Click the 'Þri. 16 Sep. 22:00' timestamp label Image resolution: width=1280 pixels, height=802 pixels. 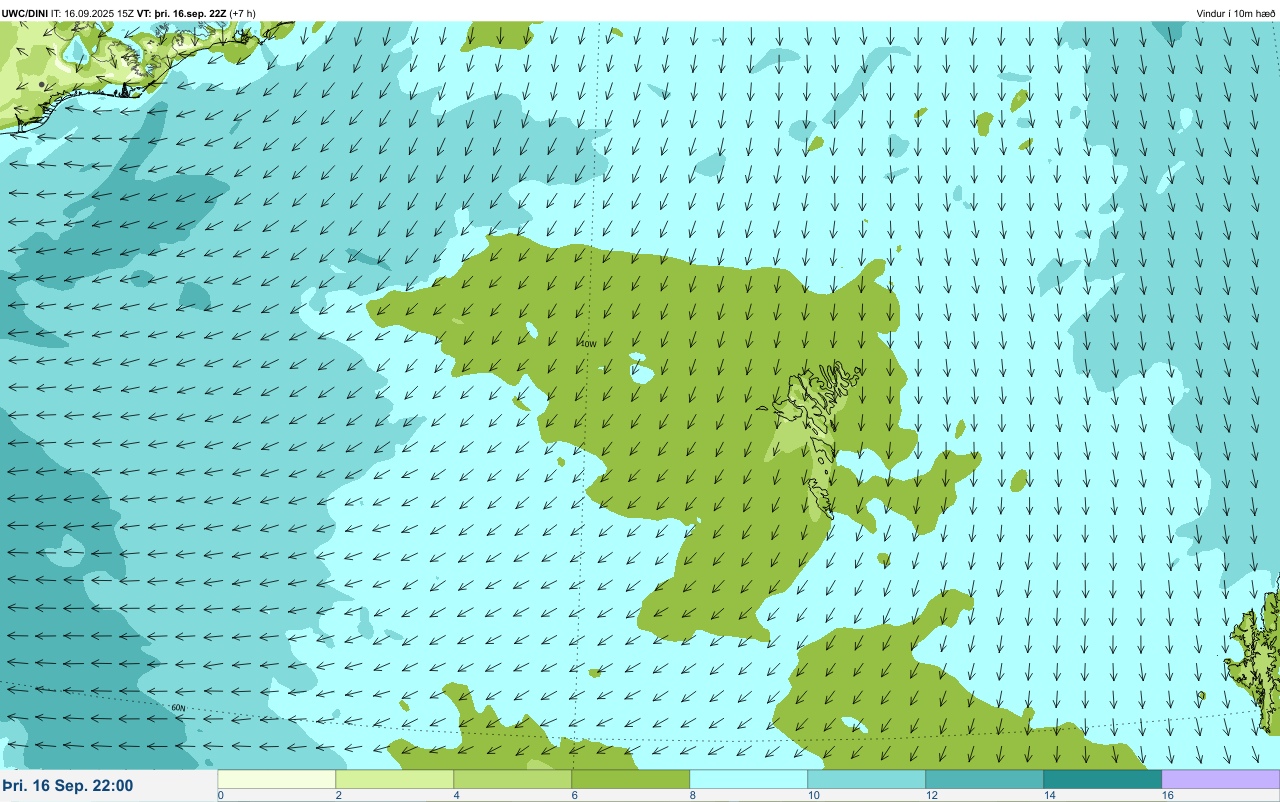[68, 786]
